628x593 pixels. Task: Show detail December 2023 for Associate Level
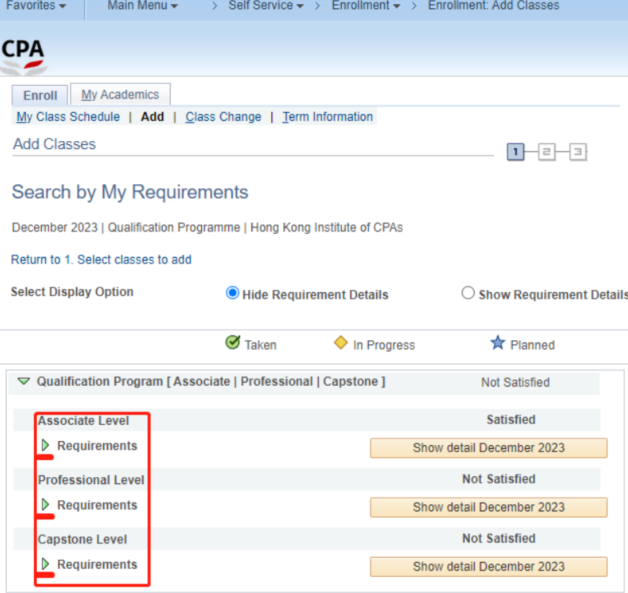click(489, 448)
